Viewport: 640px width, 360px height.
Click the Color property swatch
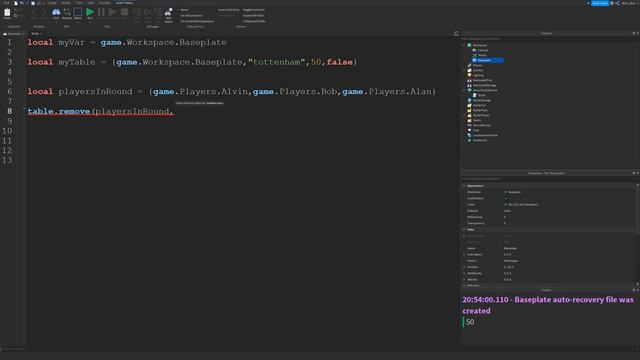pyautogui.click(x=505, y=204)
